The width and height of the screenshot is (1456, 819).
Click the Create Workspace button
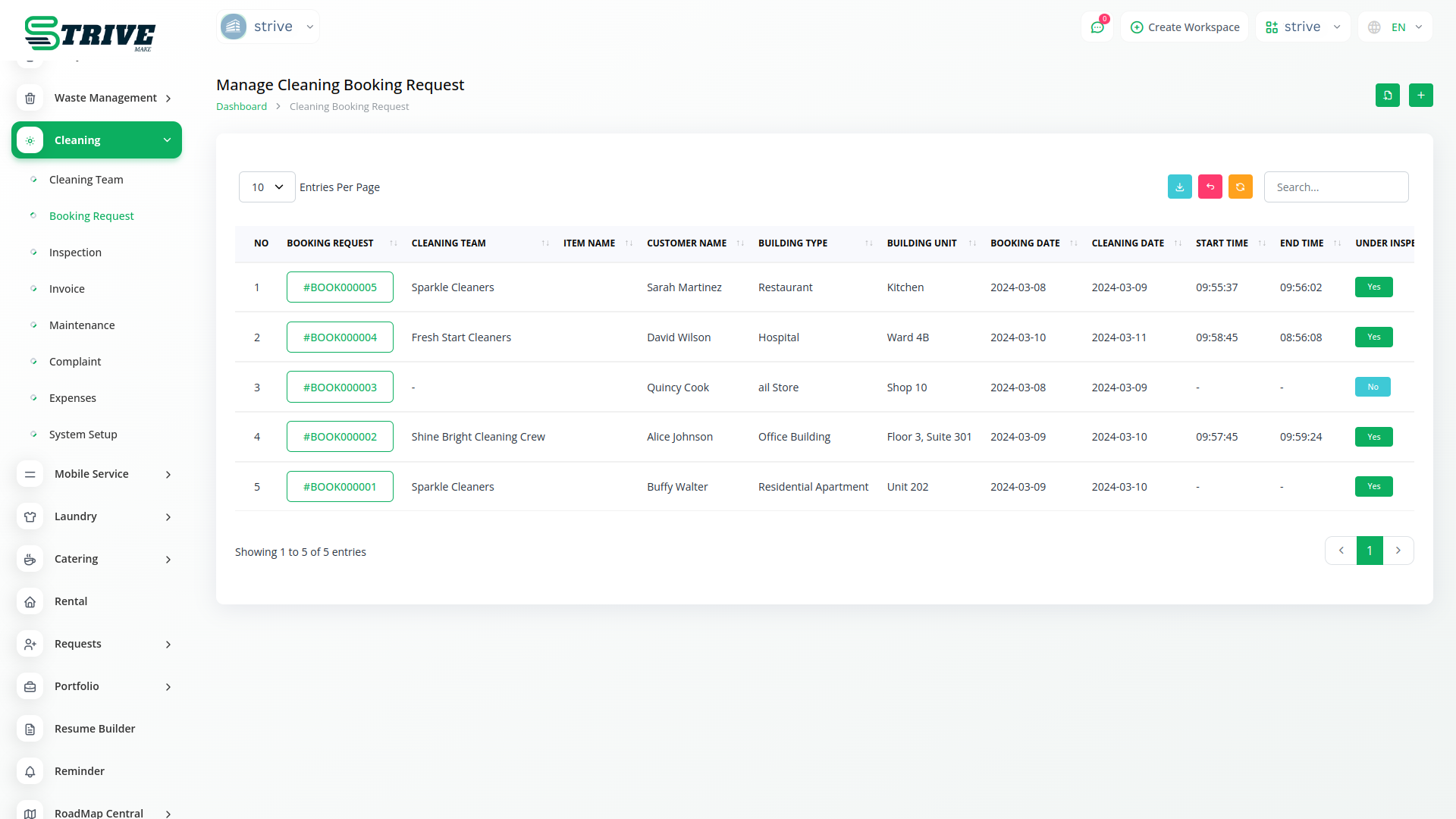tap(1185, 27)
